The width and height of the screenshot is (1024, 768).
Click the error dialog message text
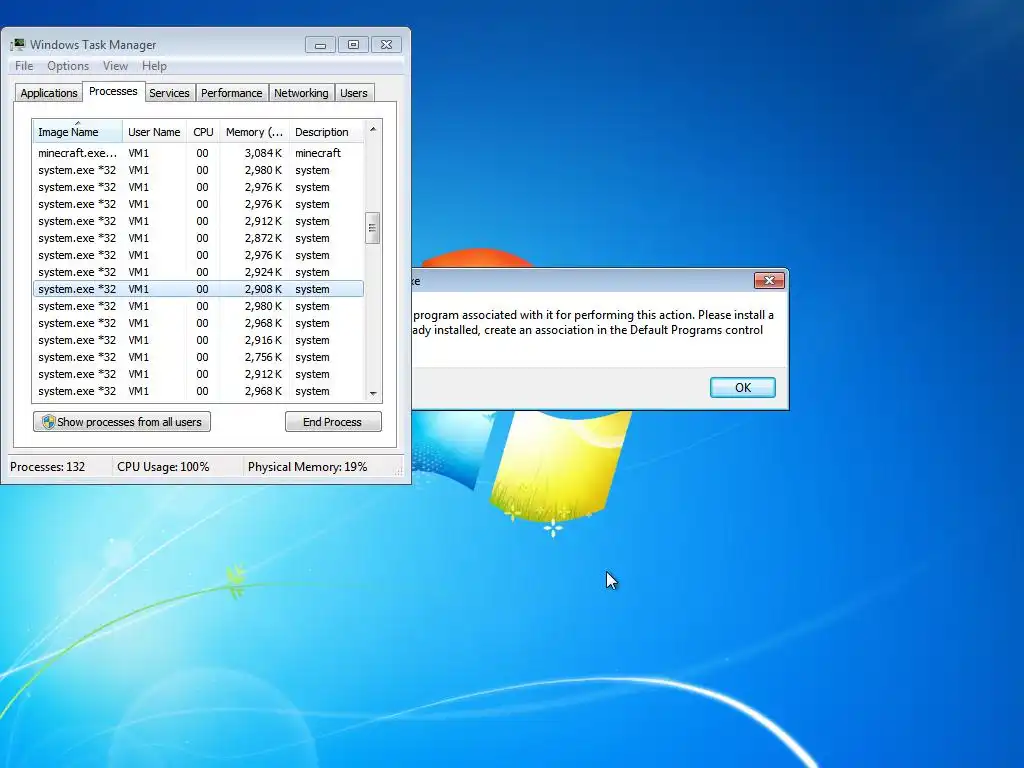pos(593,323)
